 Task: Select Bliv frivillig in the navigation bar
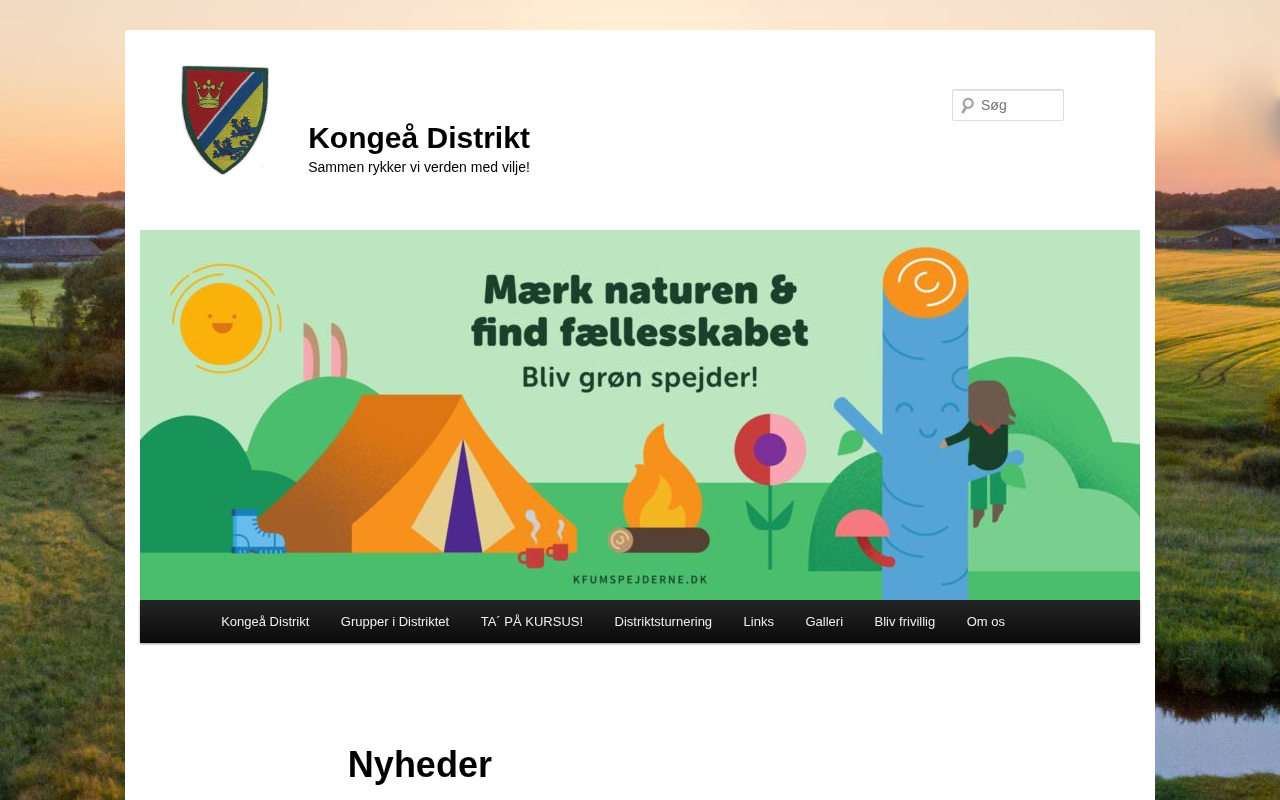pos(905,621)
